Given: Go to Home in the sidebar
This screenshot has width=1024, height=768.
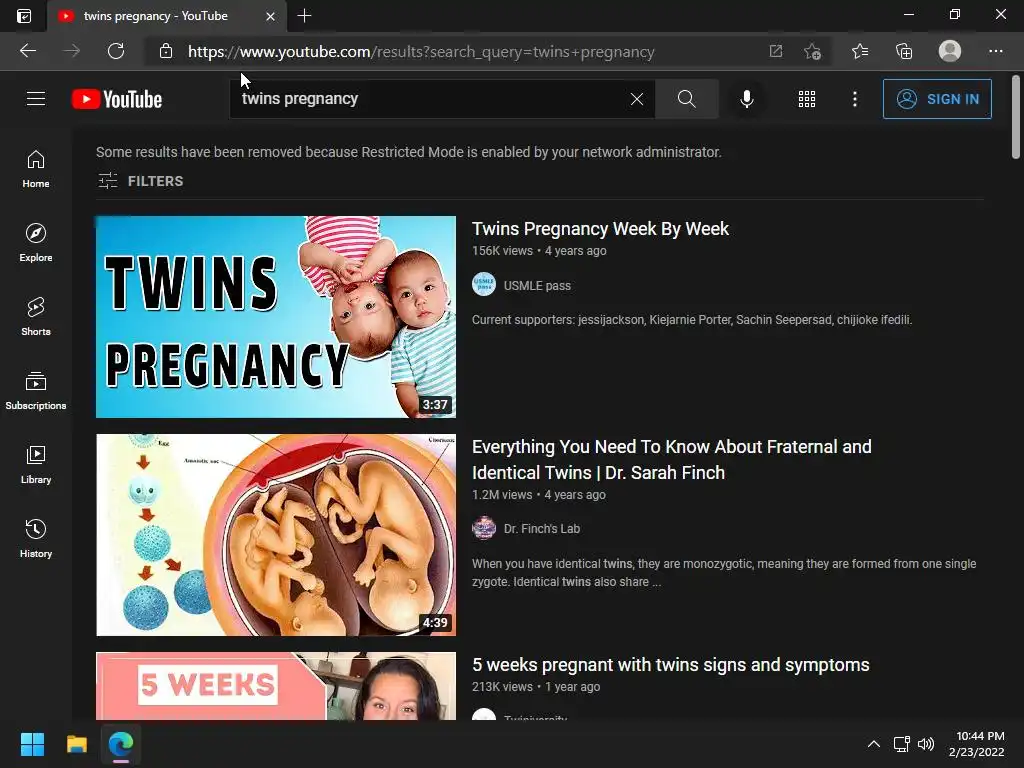Looking at the screenshot, I should tap(36, 169).
